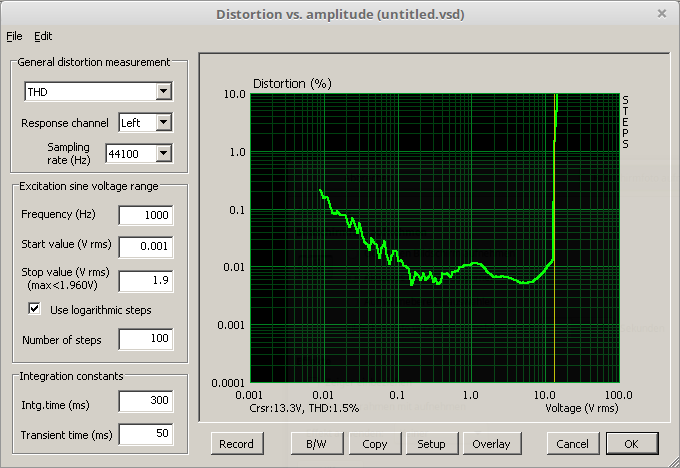This screenshot has height=468, width=680.
Task: Click the Frequency (Hz) input field
Action: pyautogui.click(x=145, y=215)
